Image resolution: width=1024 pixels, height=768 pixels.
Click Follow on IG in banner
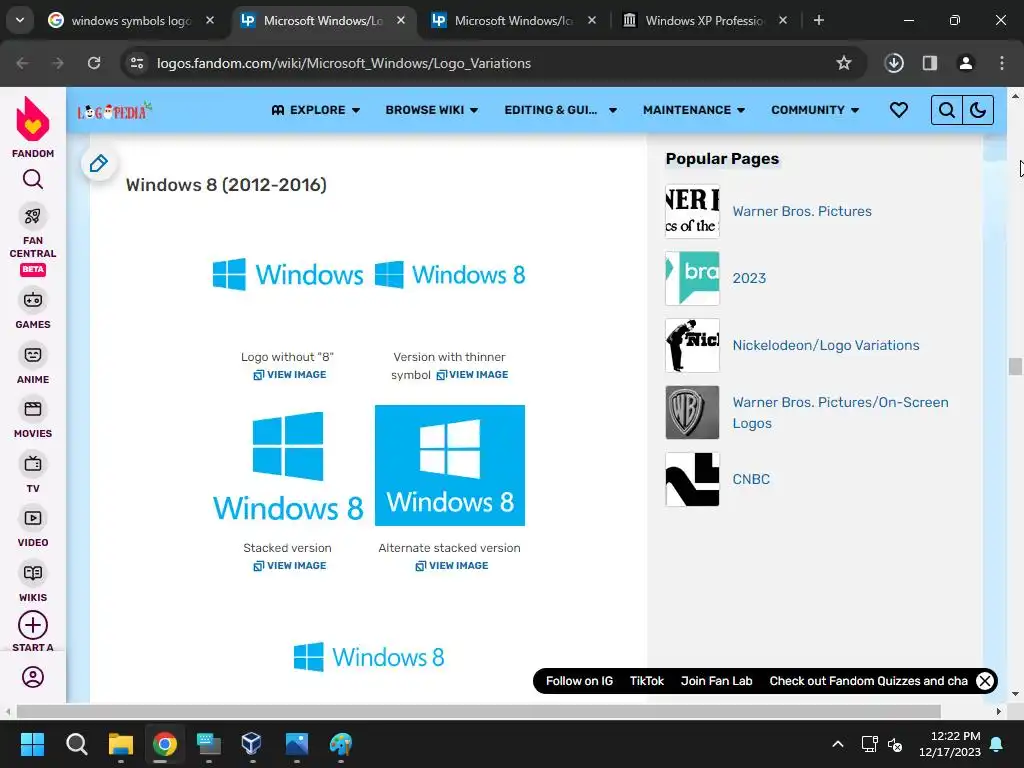579,681
